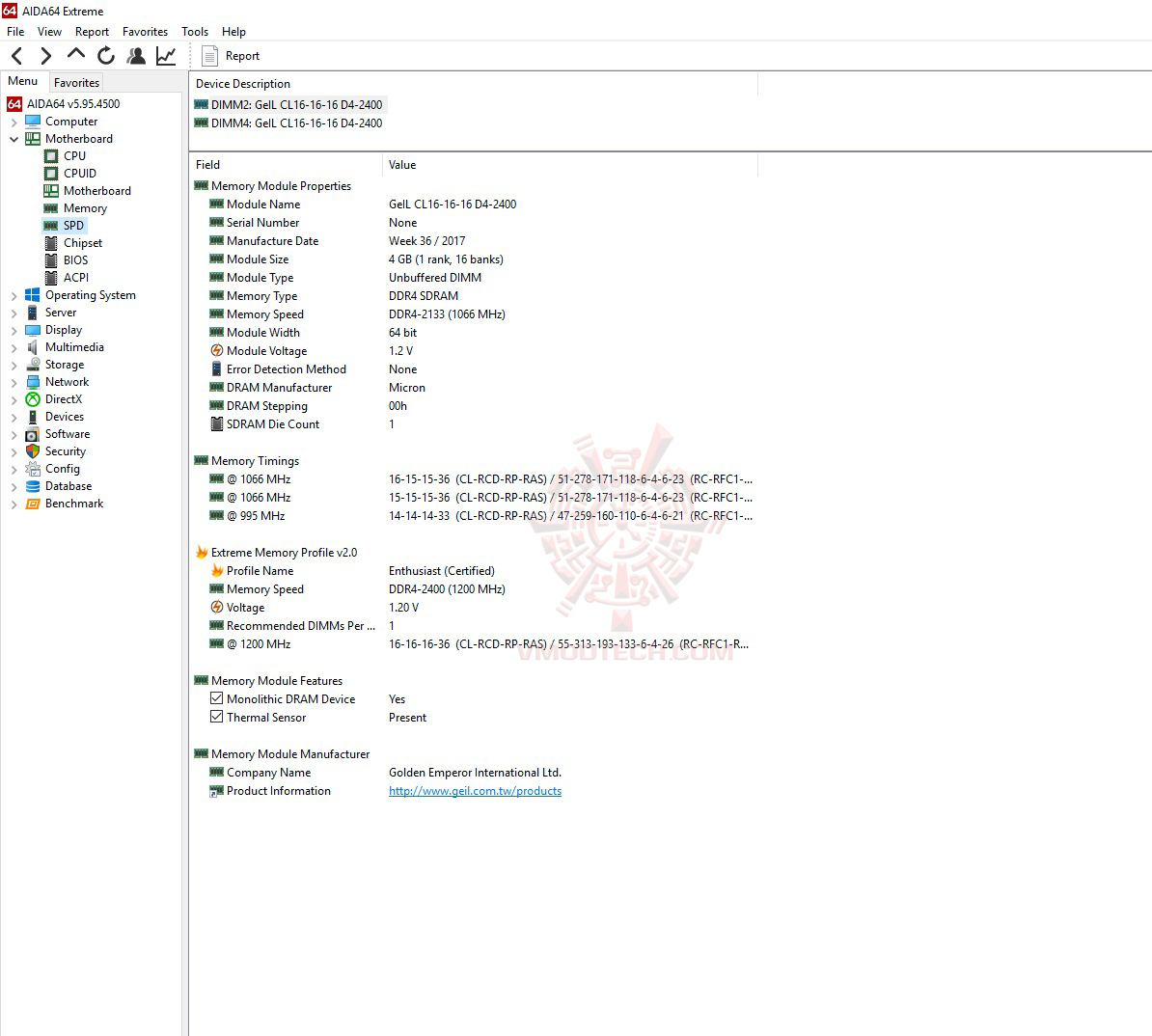The image size is (1152, 1036).
Task: Refresh the page using the circular arrow icon
Action: click(x=106, y=56)
